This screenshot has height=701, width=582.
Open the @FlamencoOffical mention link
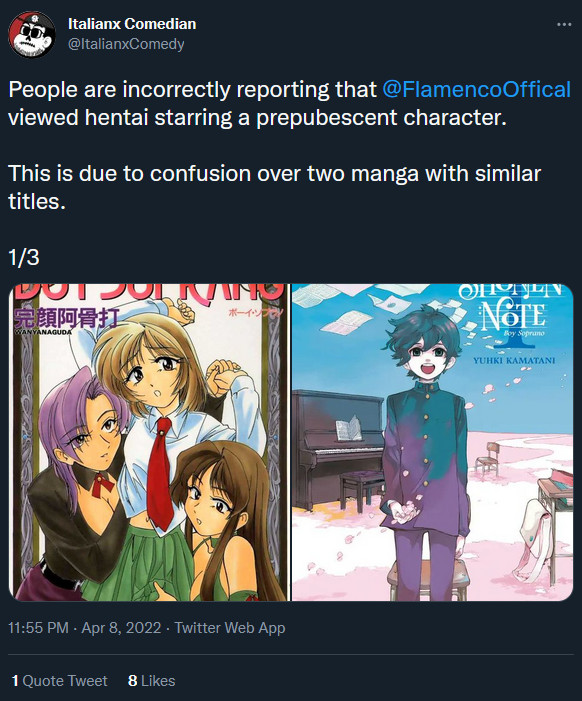[x=477, y=89]
